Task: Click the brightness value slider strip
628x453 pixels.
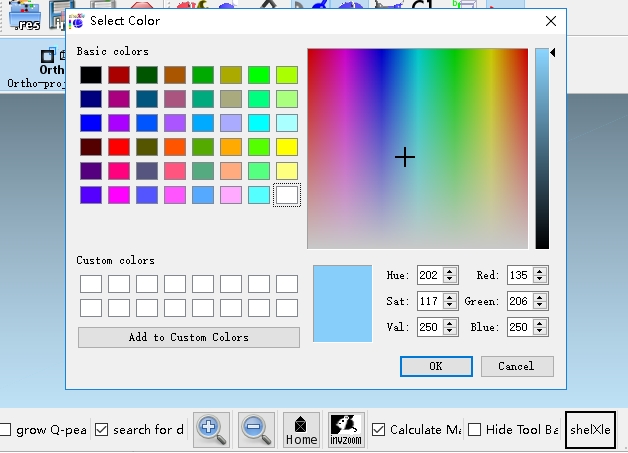Action: (x=541, y=150)
